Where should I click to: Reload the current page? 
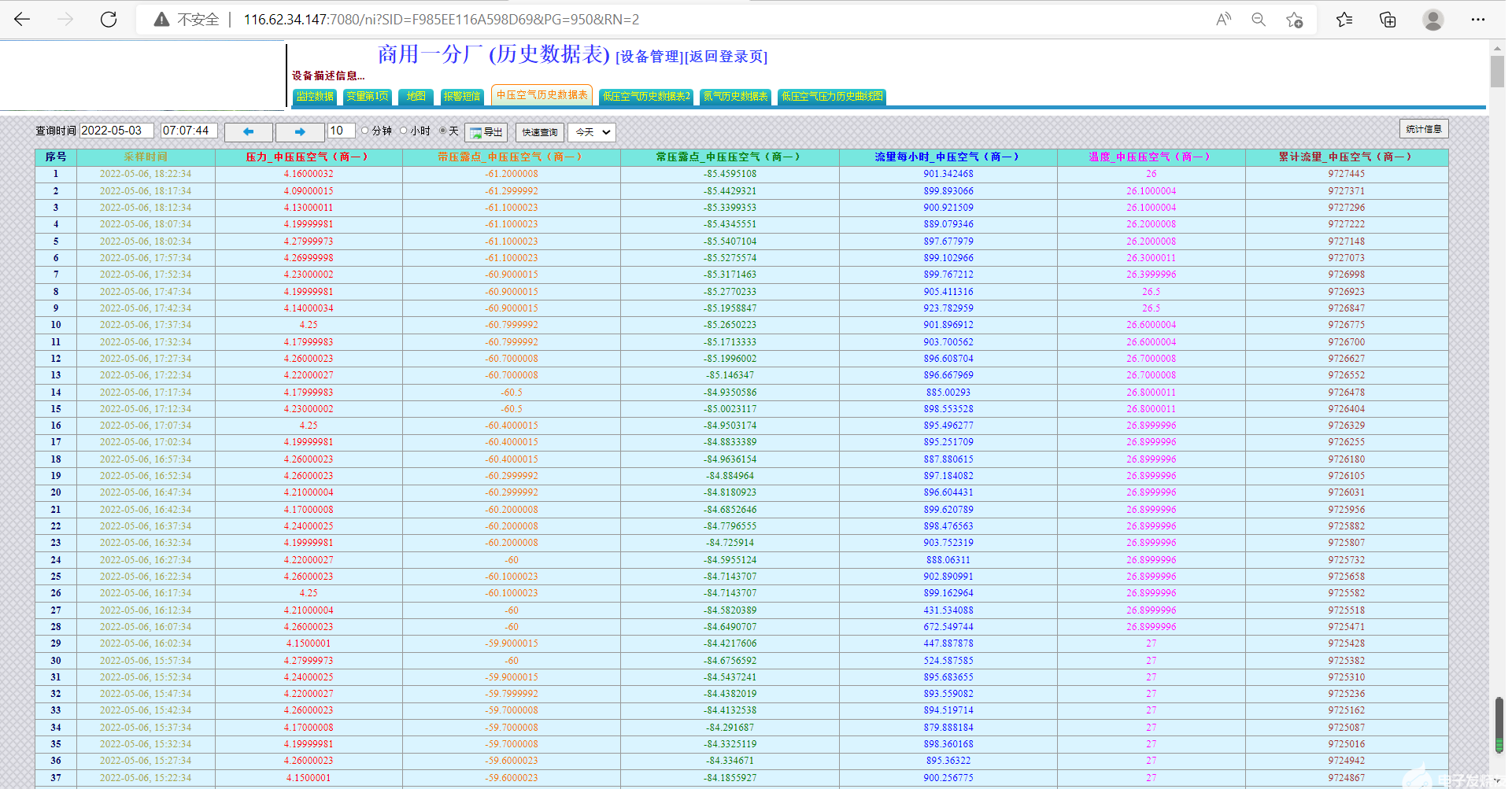(x=109, y=20)
